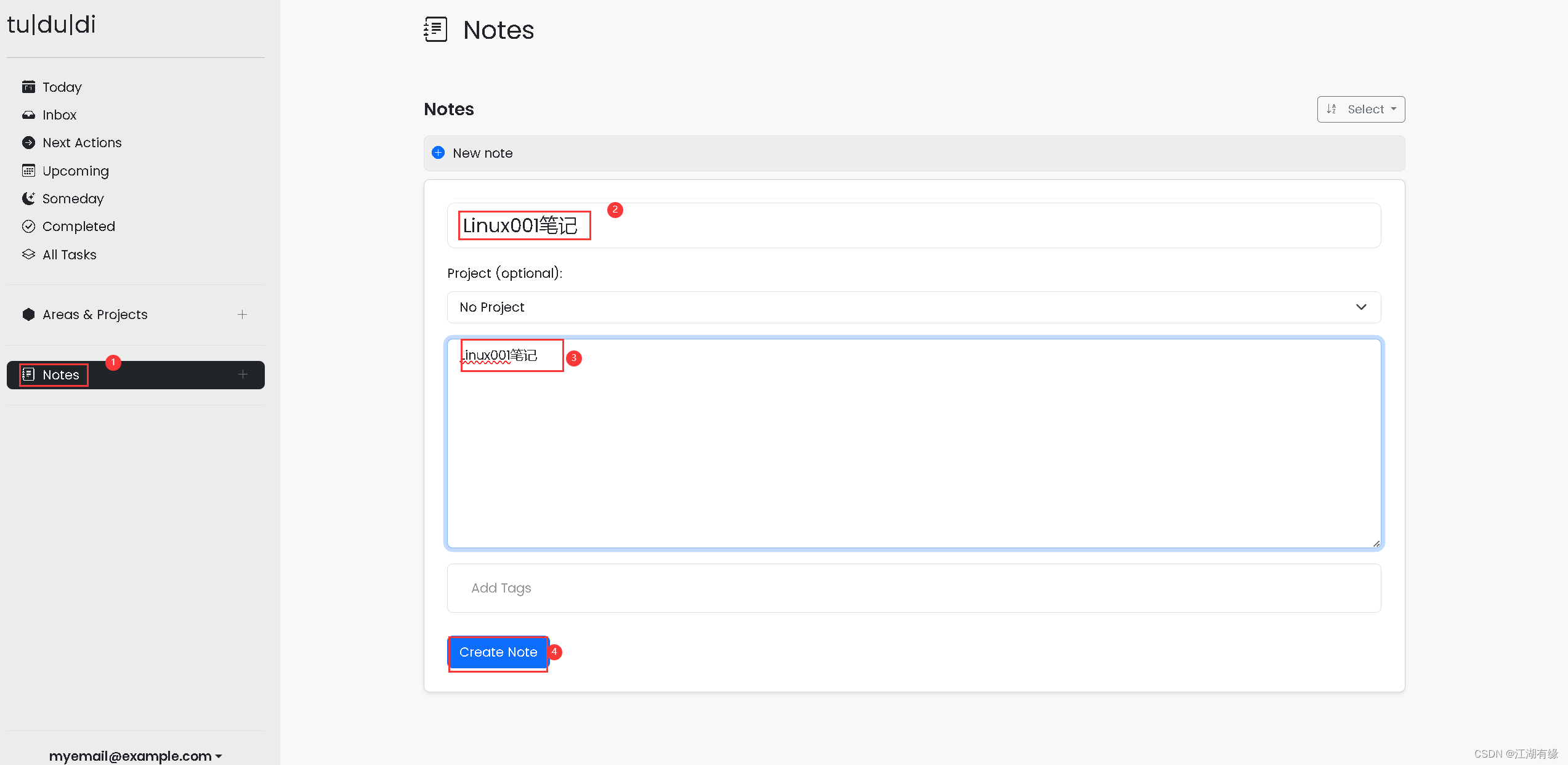Click plus icon in Notes sidebar row
Screen dimensions: 1568x765
point(243,374)
